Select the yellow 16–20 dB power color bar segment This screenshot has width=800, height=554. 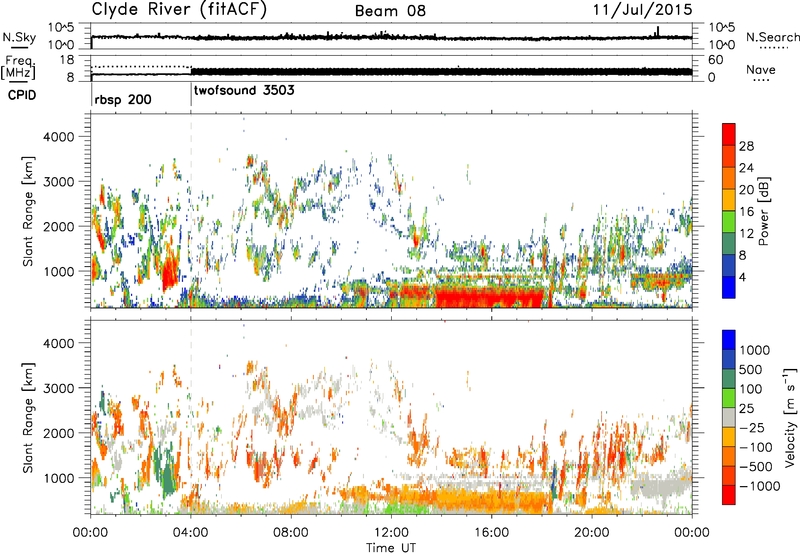pyautogui.click(x=729, y=200)
